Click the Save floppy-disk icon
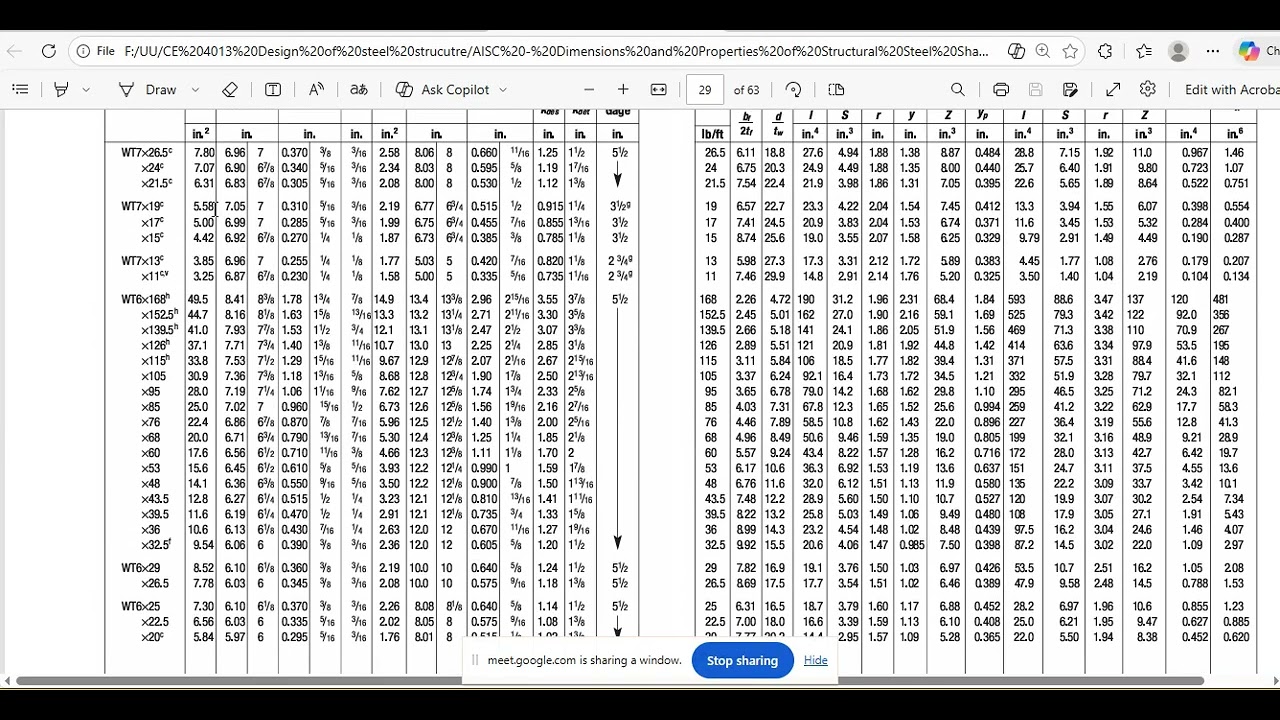The height and width of the screenshot is (720, 1280). click(x=1036, y=89)
